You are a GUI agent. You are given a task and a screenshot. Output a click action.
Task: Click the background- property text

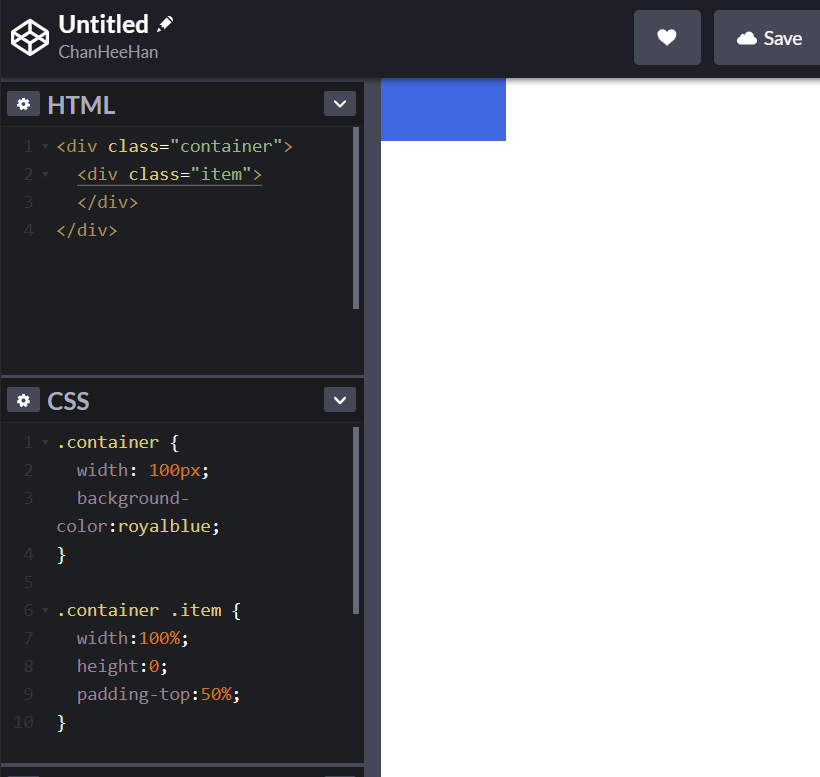click(x=133, y=498)
